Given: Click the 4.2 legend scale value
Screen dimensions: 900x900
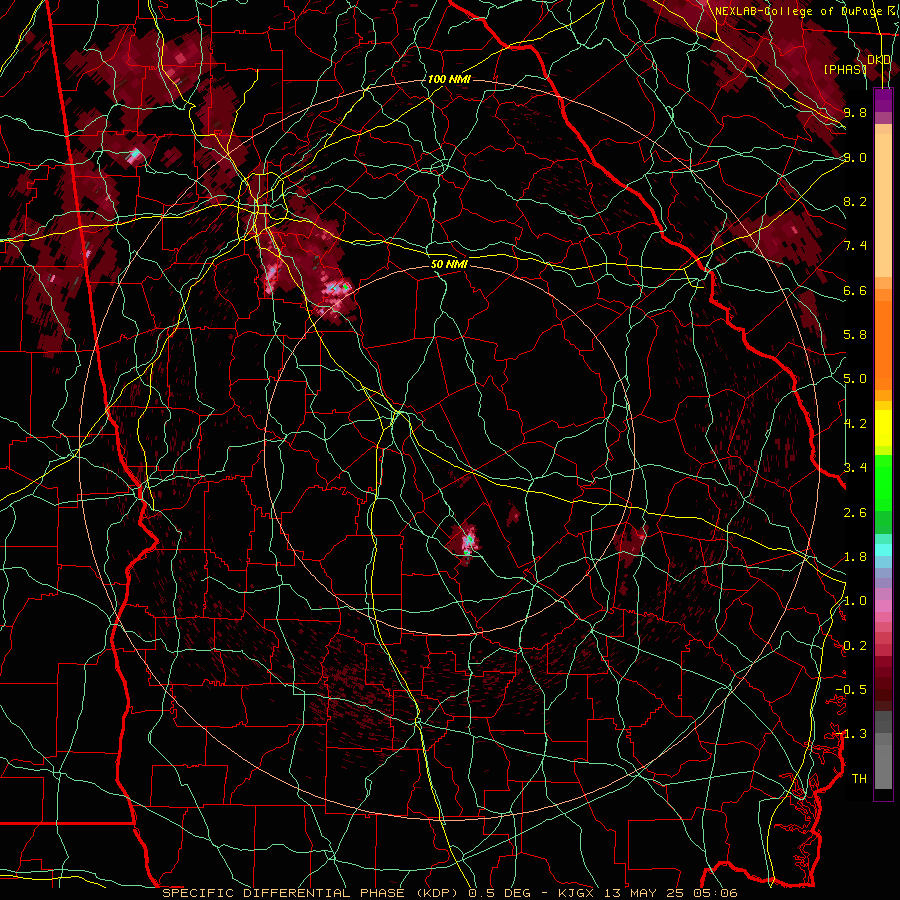Looking at the screenshot, I should coord(855,424).
